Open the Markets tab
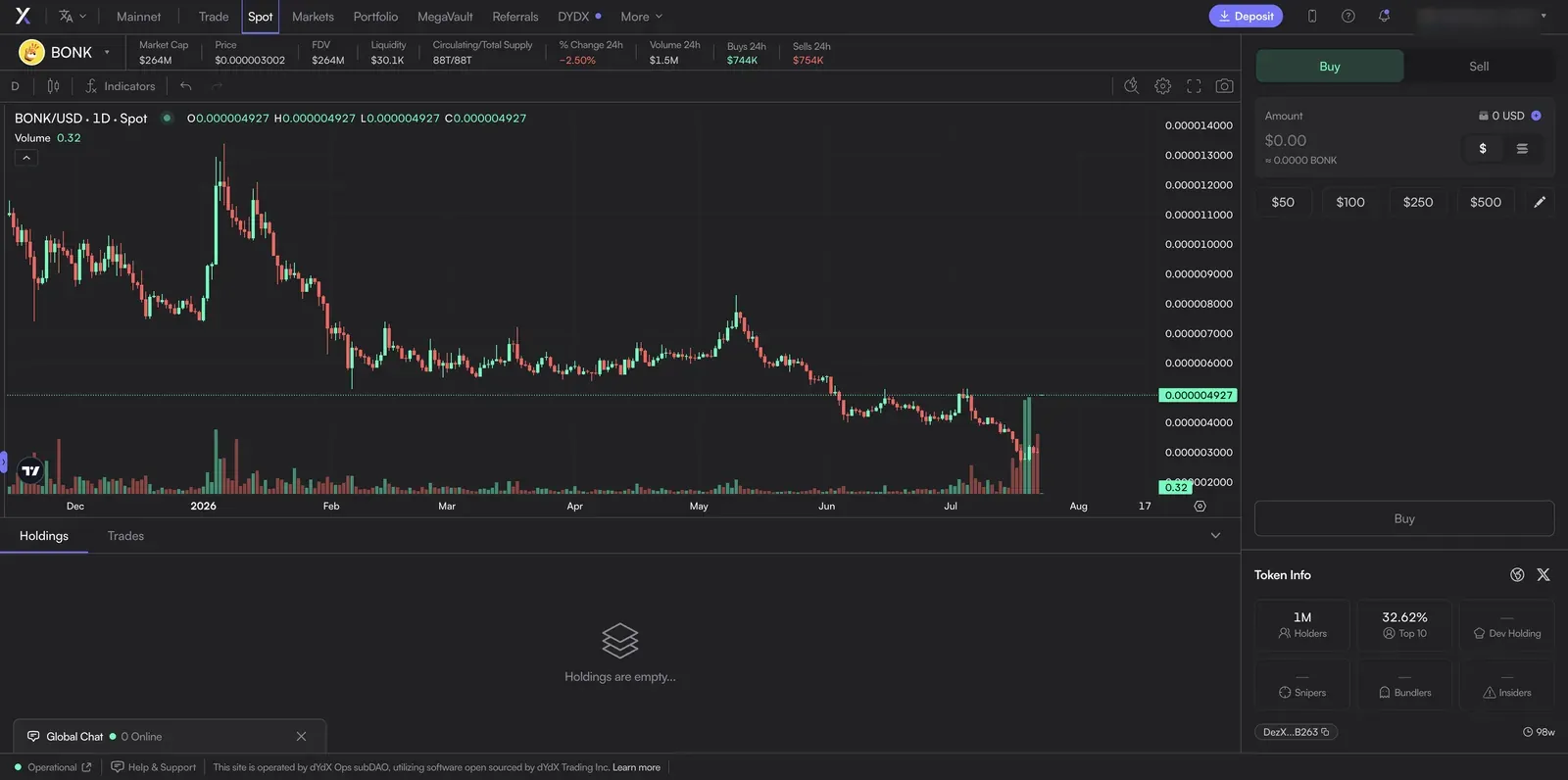Image resolution: width=1568 pixels, height=780 pixels. click(313, 17)
